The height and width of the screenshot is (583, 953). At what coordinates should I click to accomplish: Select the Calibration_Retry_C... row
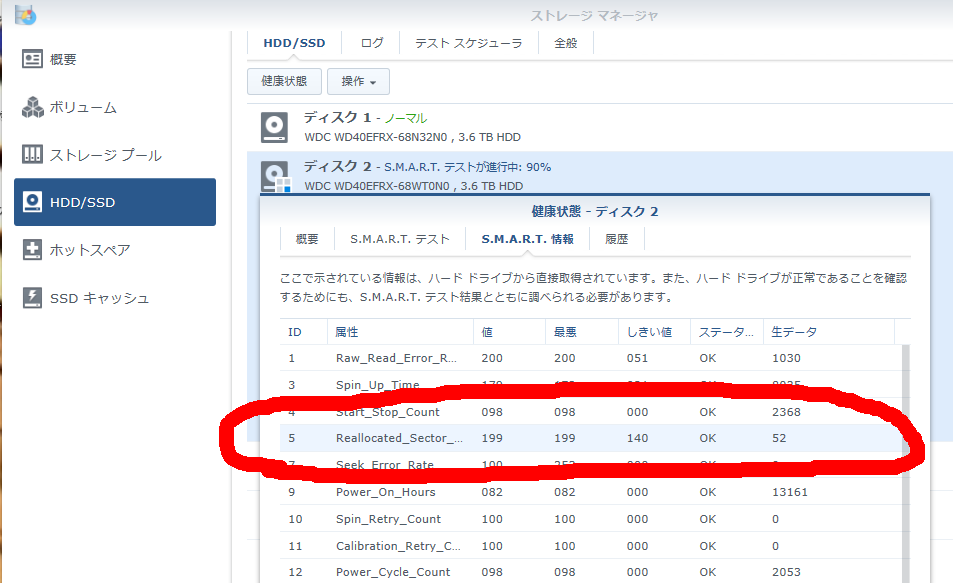(591, 545)
